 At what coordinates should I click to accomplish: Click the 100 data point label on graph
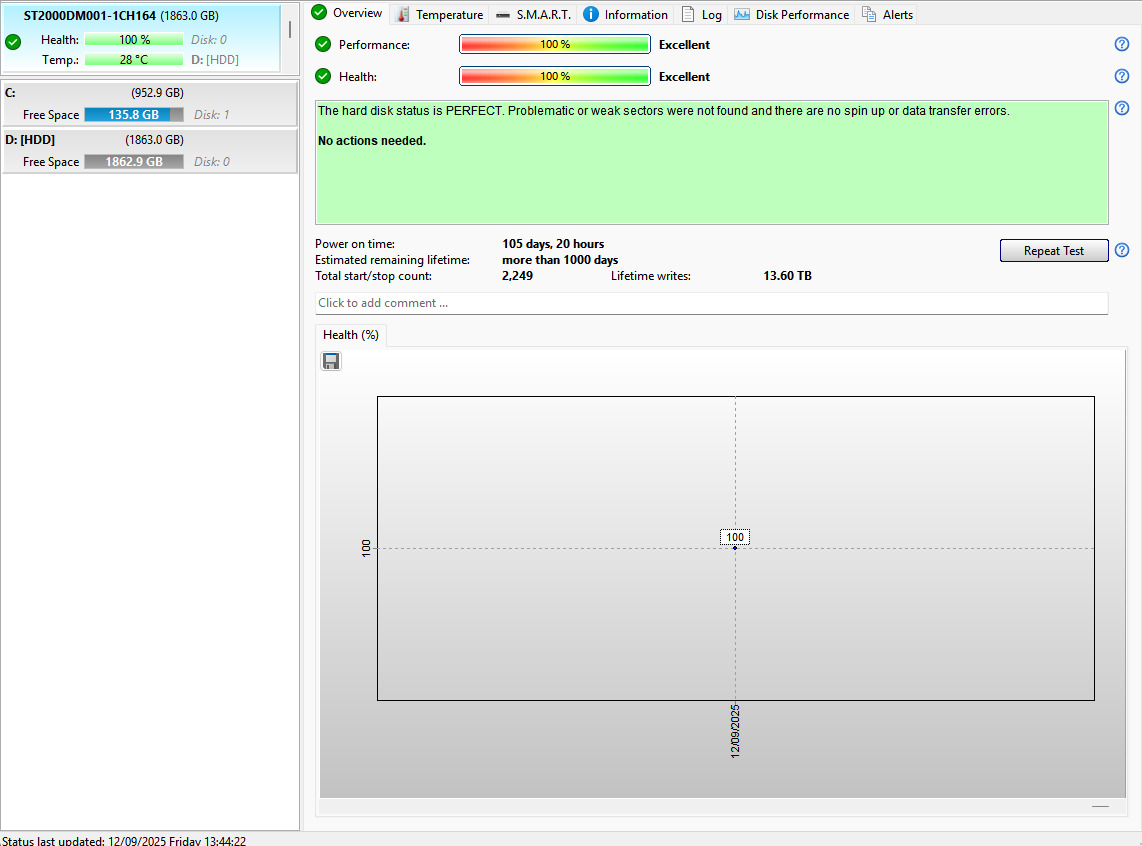(x=735, y=537)
